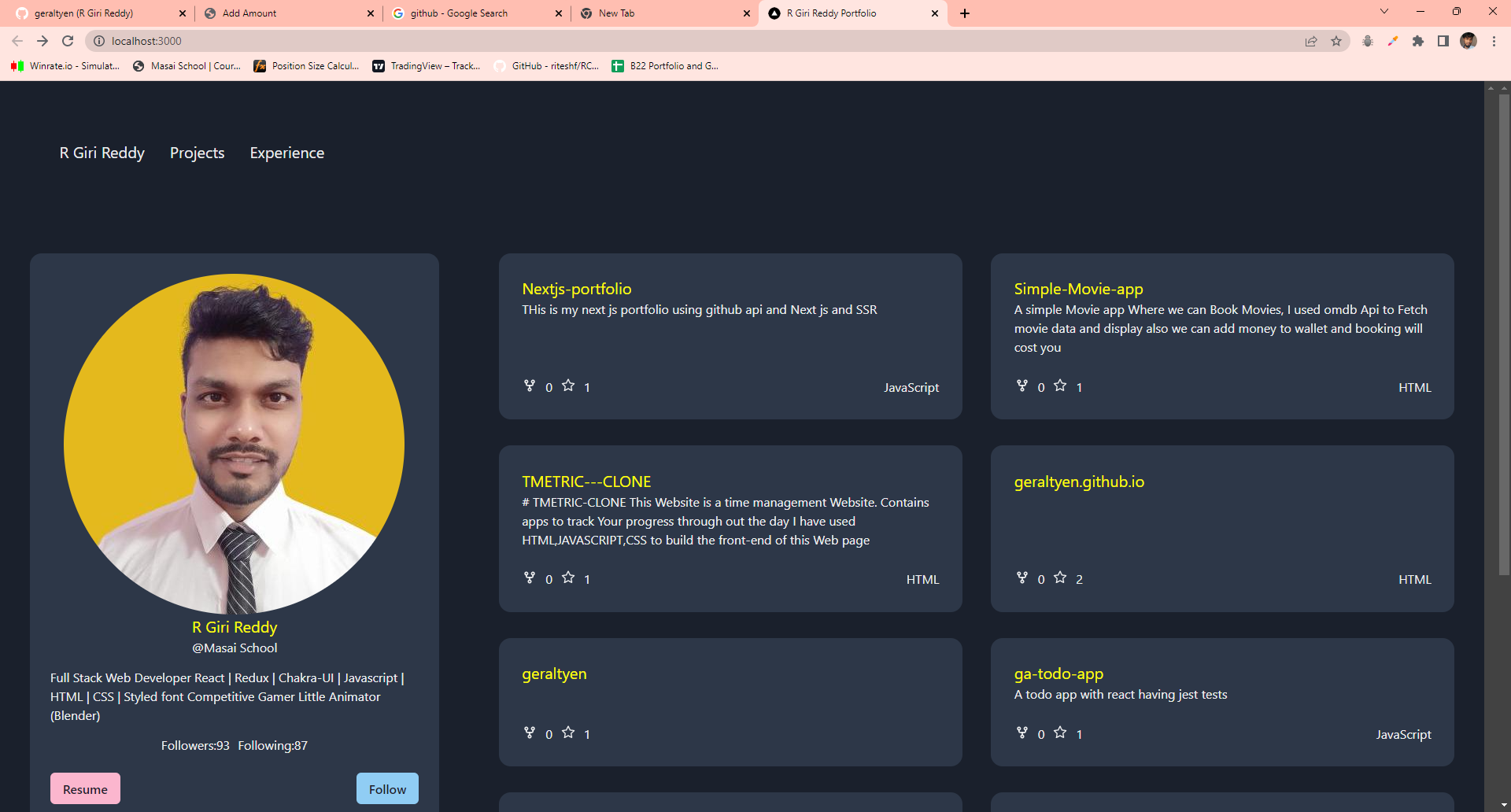This screenshot has height=812, width=1511.
Task: Click the fork icon on ga-todo-app card
Action: [x=1021, y=733]
